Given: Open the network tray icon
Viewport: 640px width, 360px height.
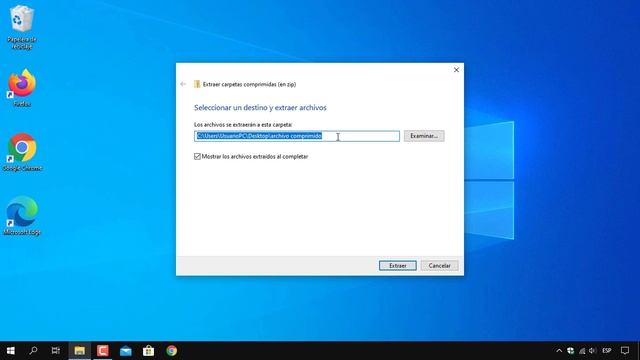Looking at the screenshot, I should [x=582, y=351].
